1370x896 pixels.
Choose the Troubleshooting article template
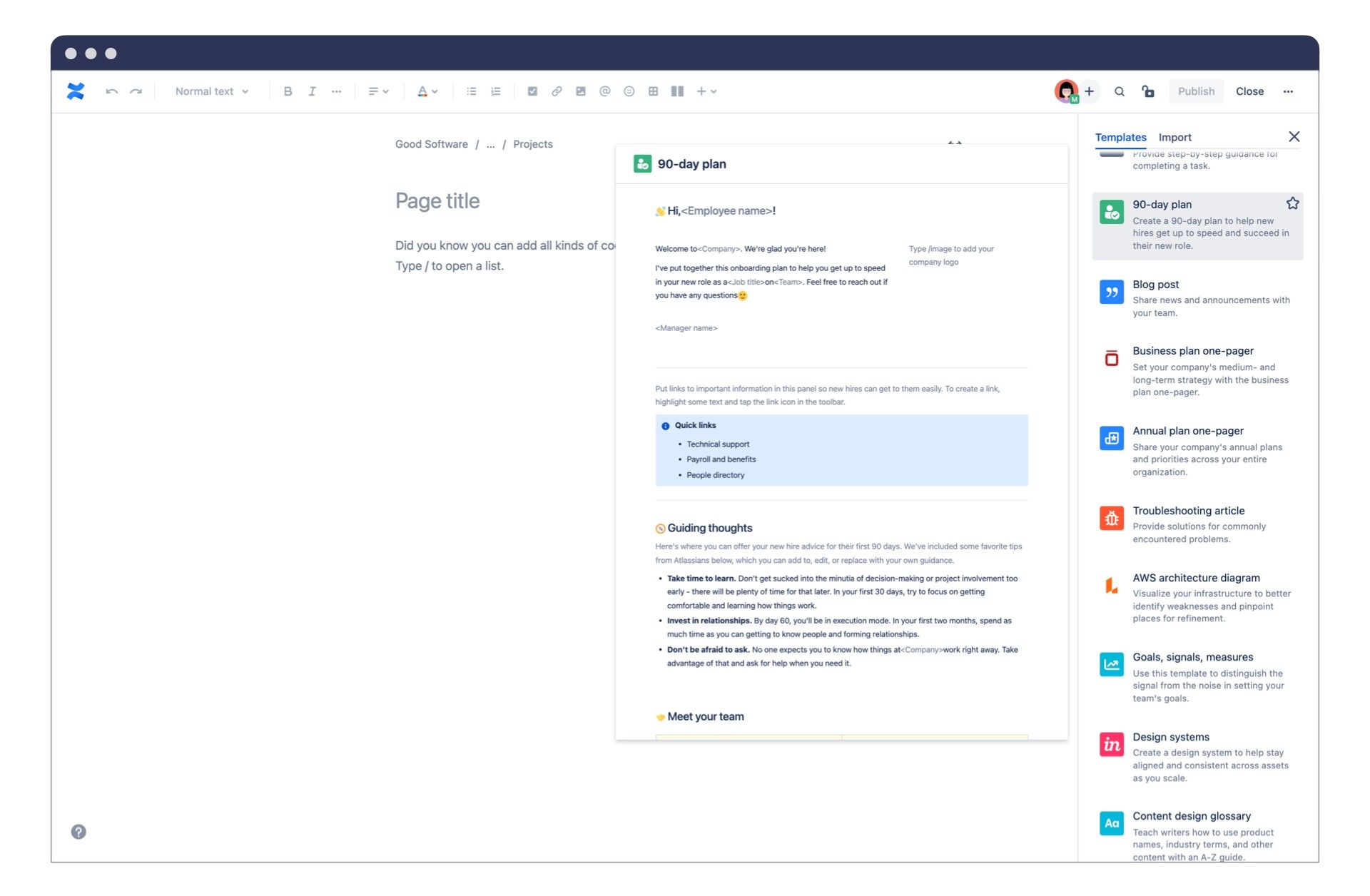point(1197,524)
